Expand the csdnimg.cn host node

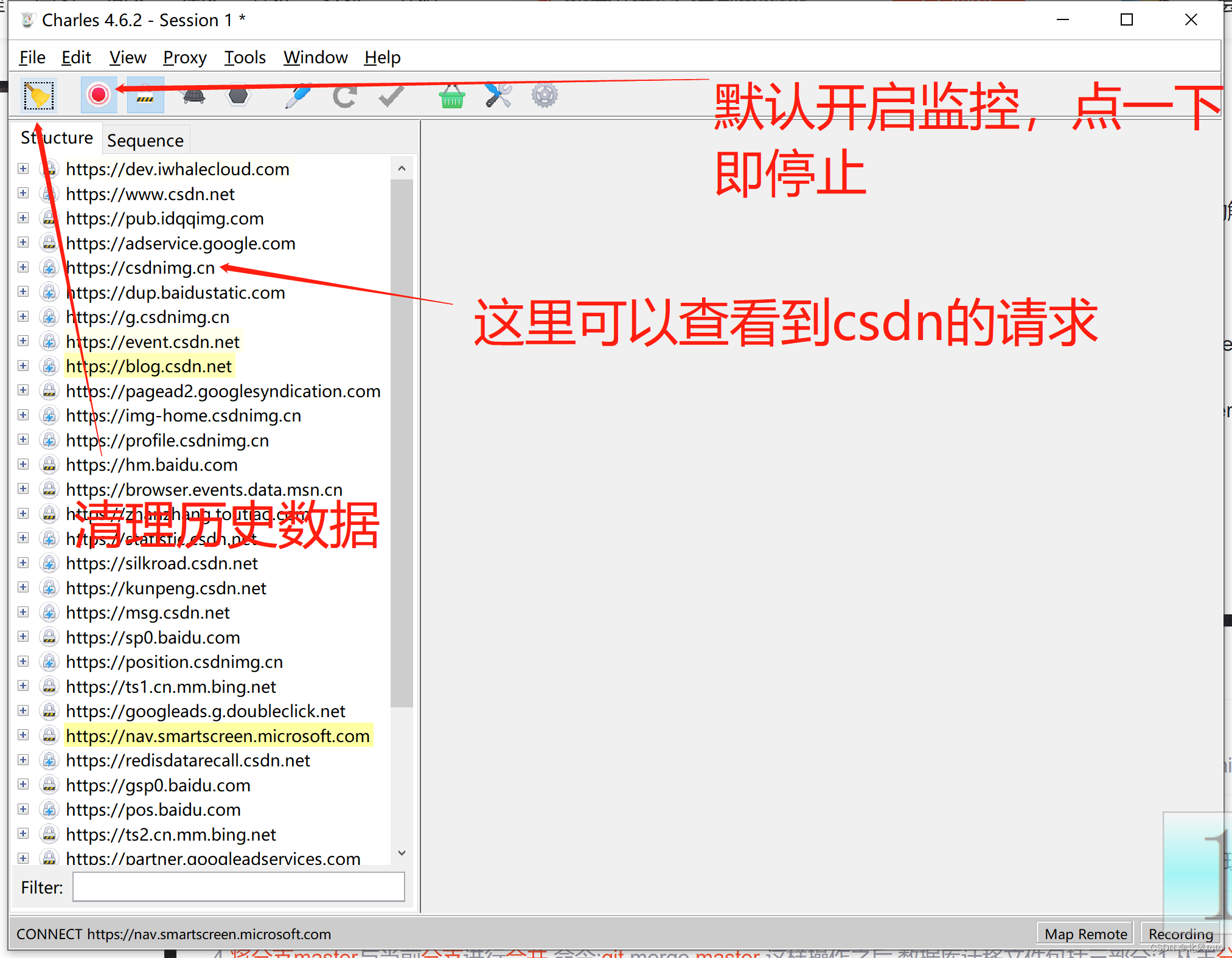[23, 267]
